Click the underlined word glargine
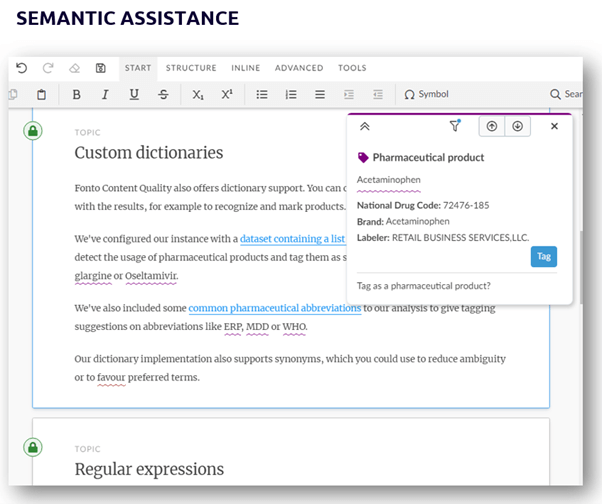This screenshot has height=504, width=602. 93,276
